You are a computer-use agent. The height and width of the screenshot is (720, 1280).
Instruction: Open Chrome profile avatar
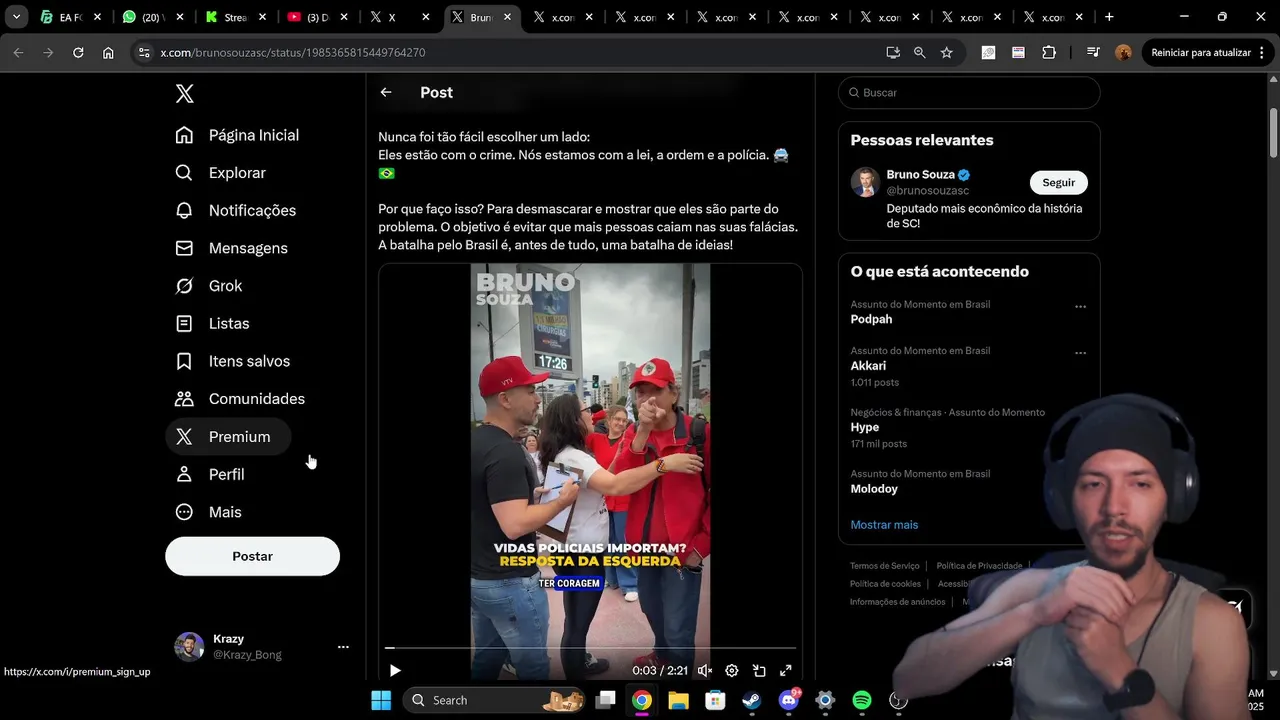1124,52
